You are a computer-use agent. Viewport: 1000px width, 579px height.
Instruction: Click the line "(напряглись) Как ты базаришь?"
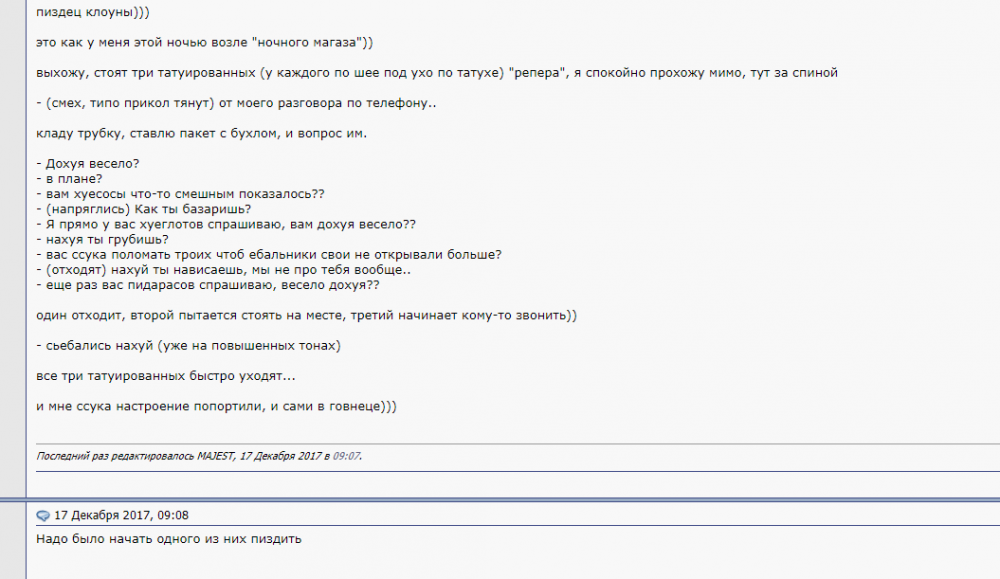click(x=143, y=209)
